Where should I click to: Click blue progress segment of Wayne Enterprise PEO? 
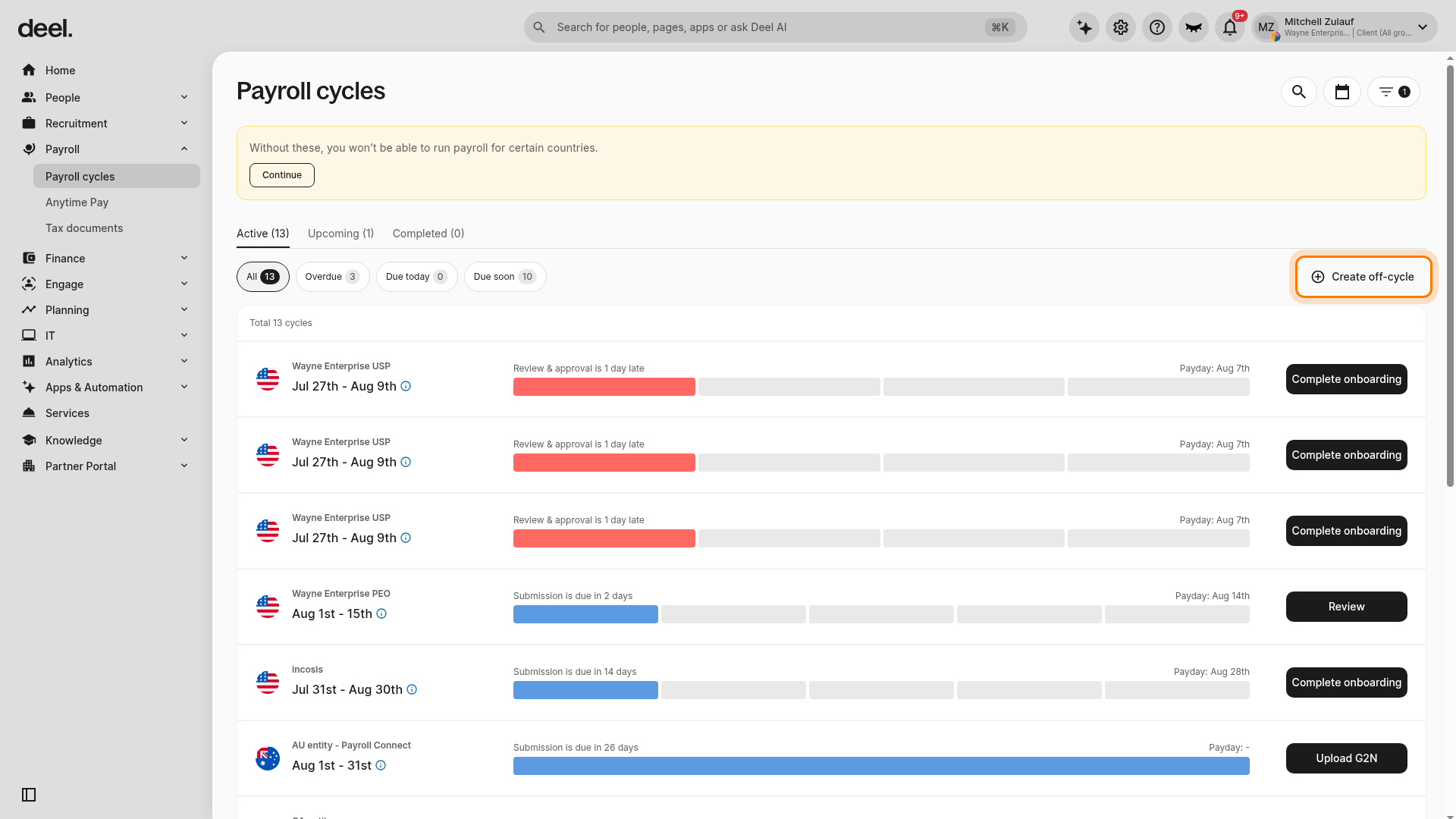coord(585,614)
